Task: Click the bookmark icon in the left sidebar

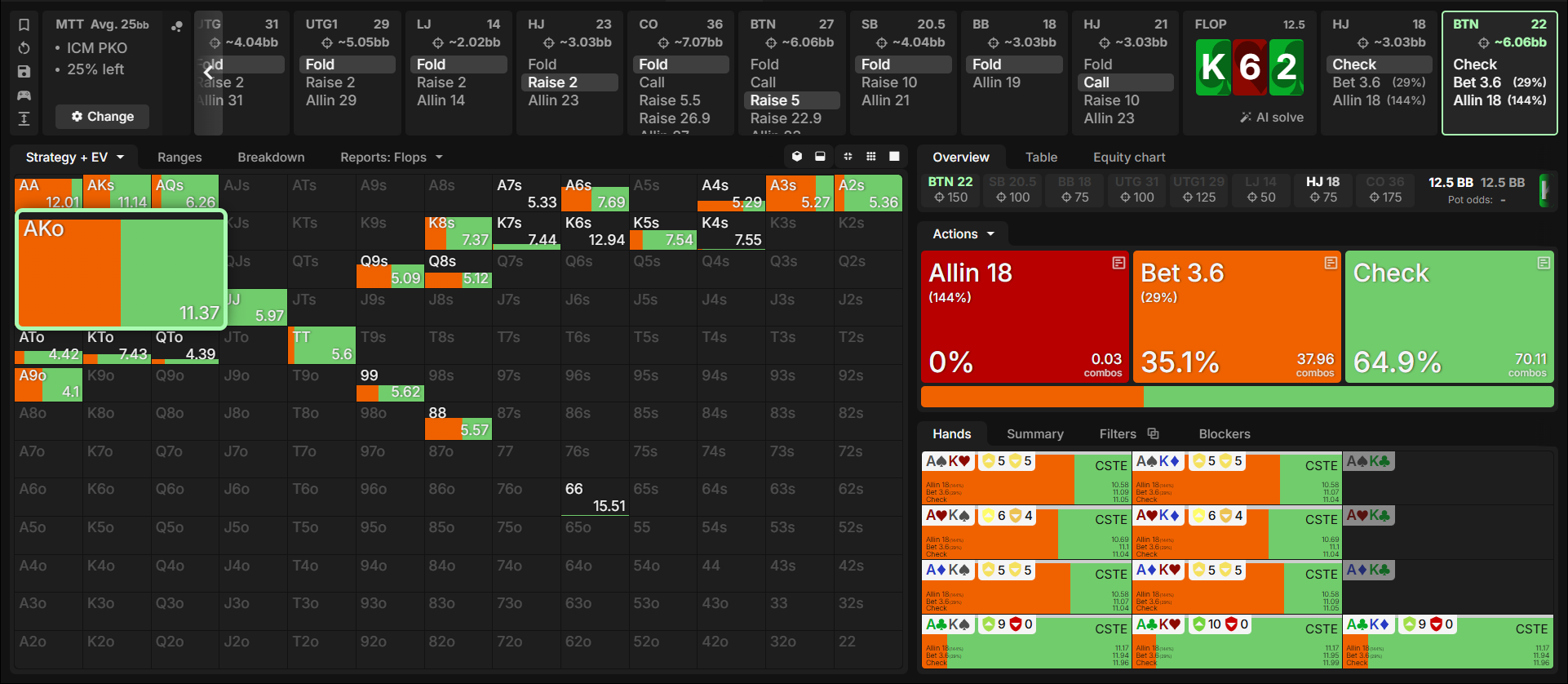Action: pos(24,24)
